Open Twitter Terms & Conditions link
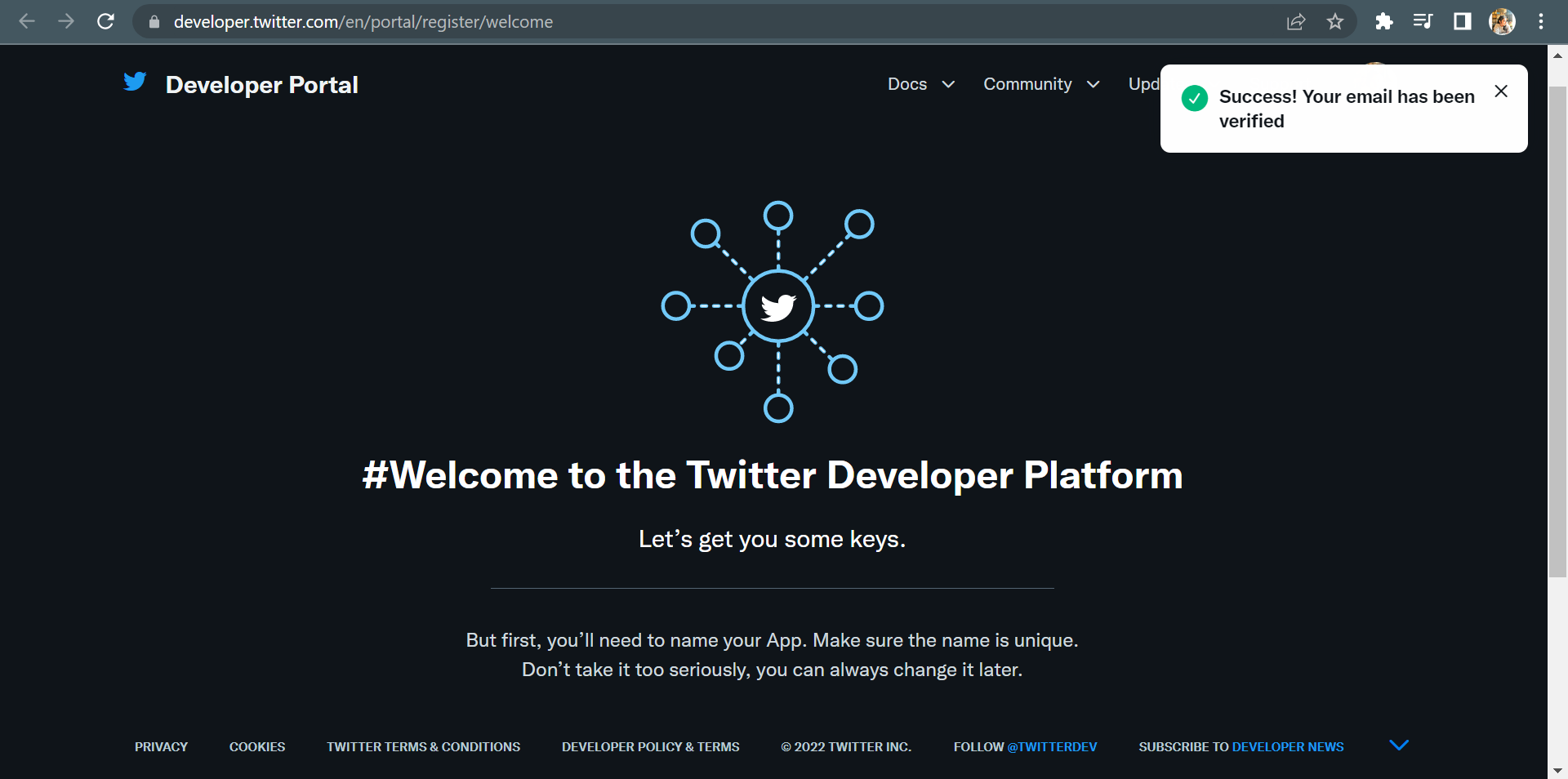The width and height of the screenshot is (1568, 779). click(x=423, y=747)
